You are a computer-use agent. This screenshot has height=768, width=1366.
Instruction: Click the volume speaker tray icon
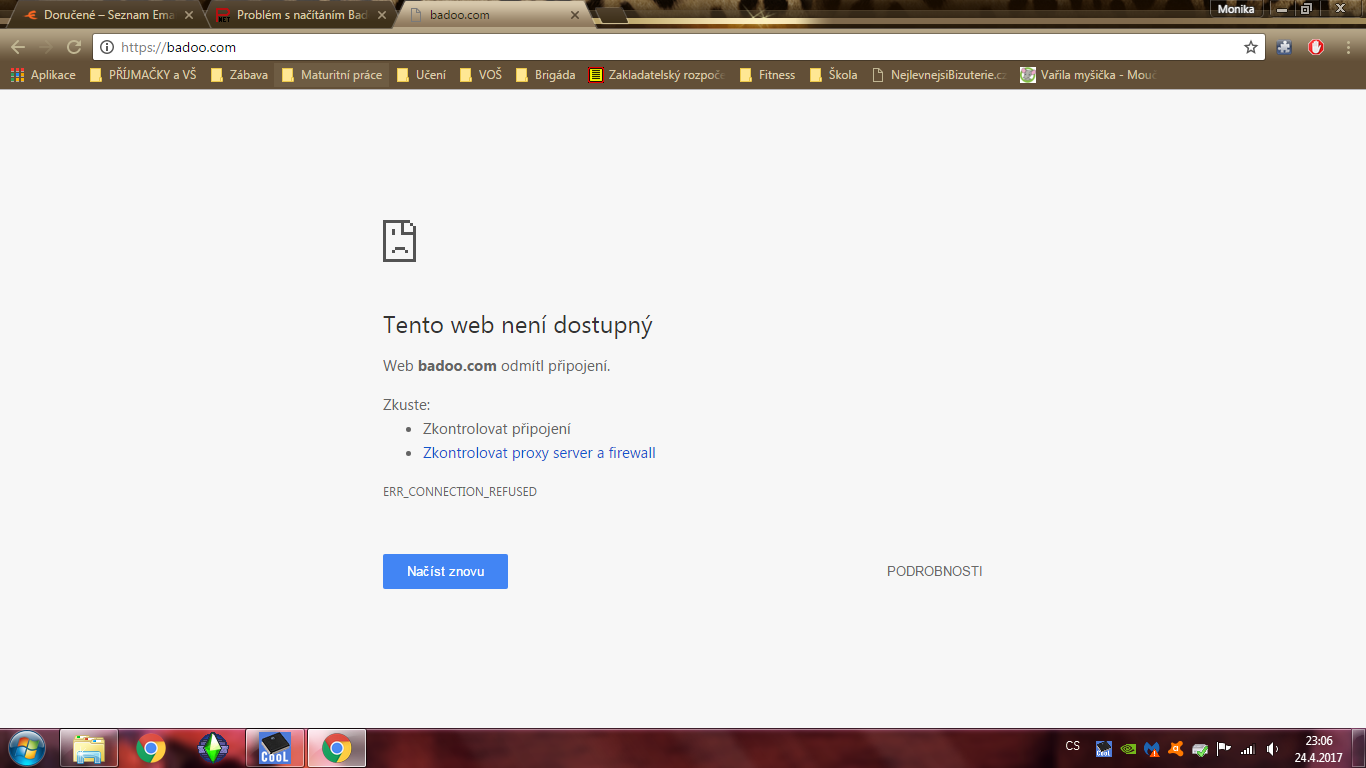(1272, 748)
